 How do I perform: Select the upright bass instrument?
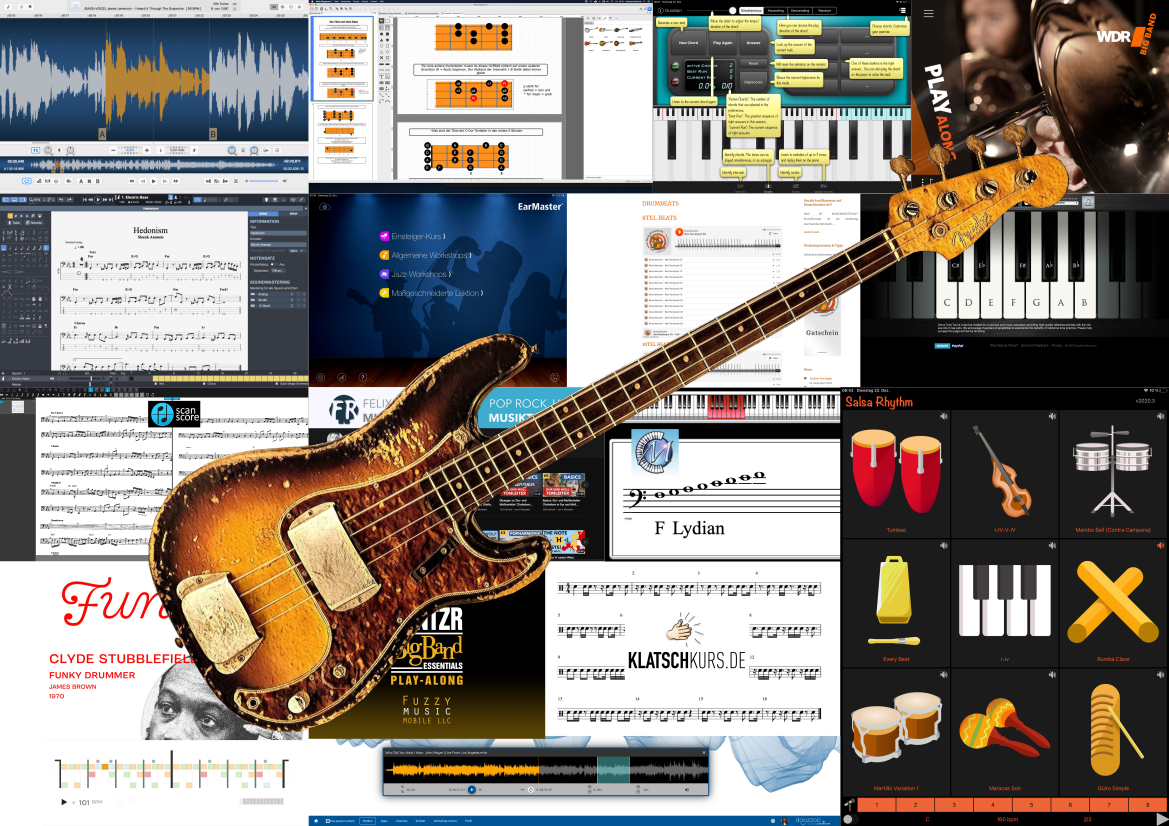click(x=1003, y=472)
